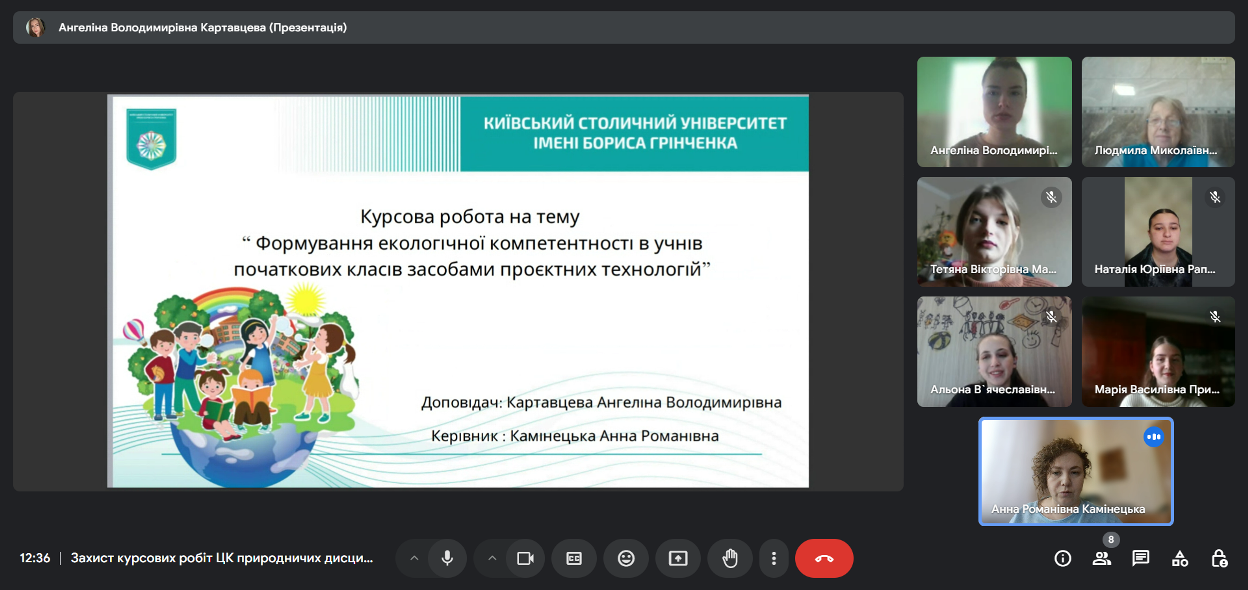The width and height of the screenshot is (1248, 590).
Task: Turn off the camera
Action: coord(525,558)
